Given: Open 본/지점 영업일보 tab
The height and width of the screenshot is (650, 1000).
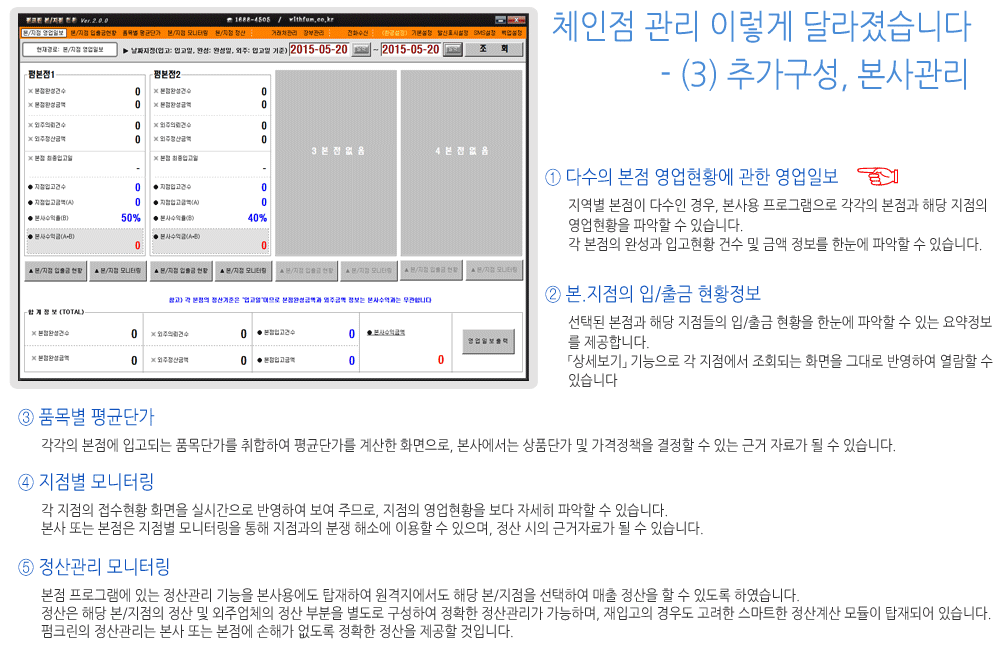Looking at the screenshot, I should [43, 33].
